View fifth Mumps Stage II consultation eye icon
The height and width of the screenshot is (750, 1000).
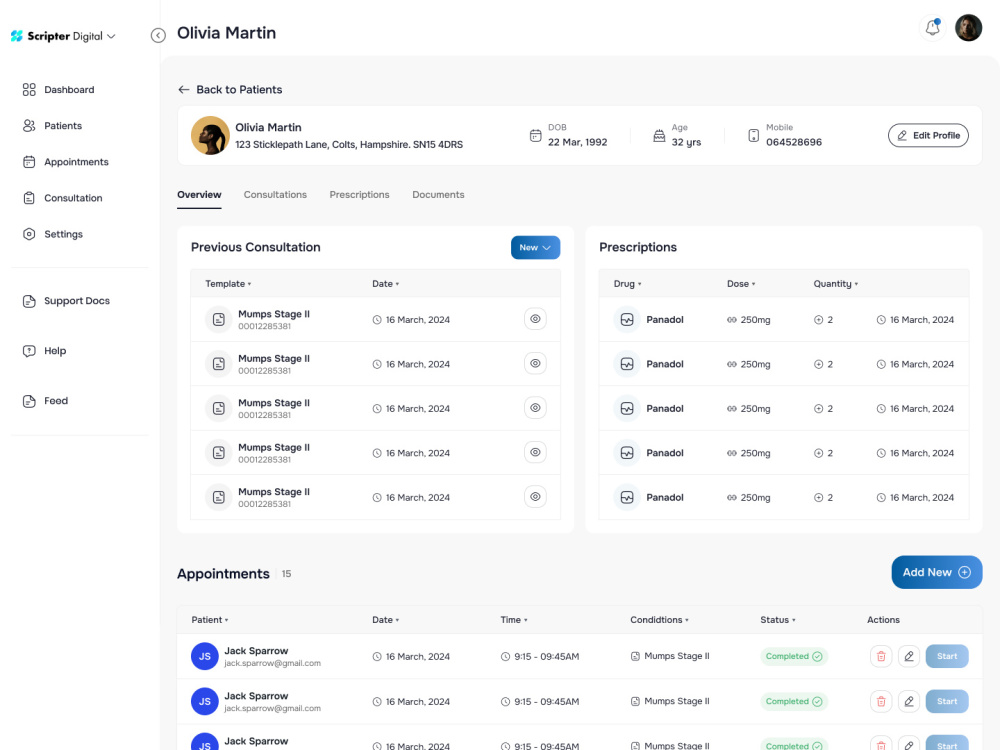tap(535, 497)
